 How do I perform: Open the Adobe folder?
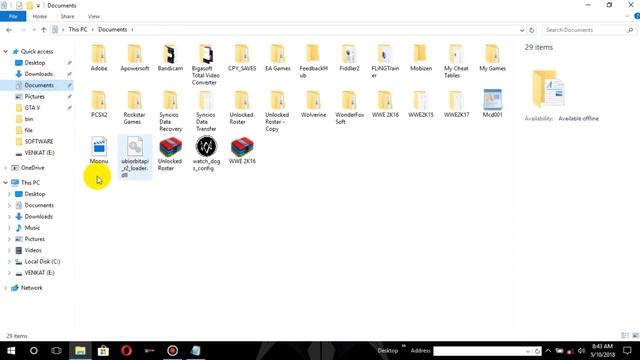99,58
